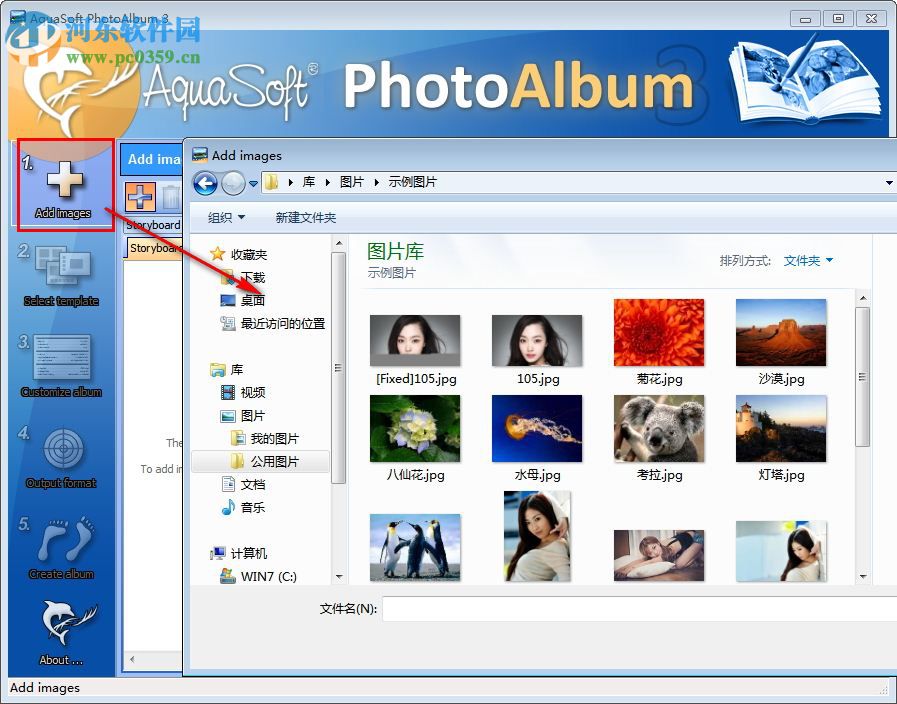Screen dimensions: 897x704
Task: Select the 水母.jpg thumbnail
Action: [536, 428]
